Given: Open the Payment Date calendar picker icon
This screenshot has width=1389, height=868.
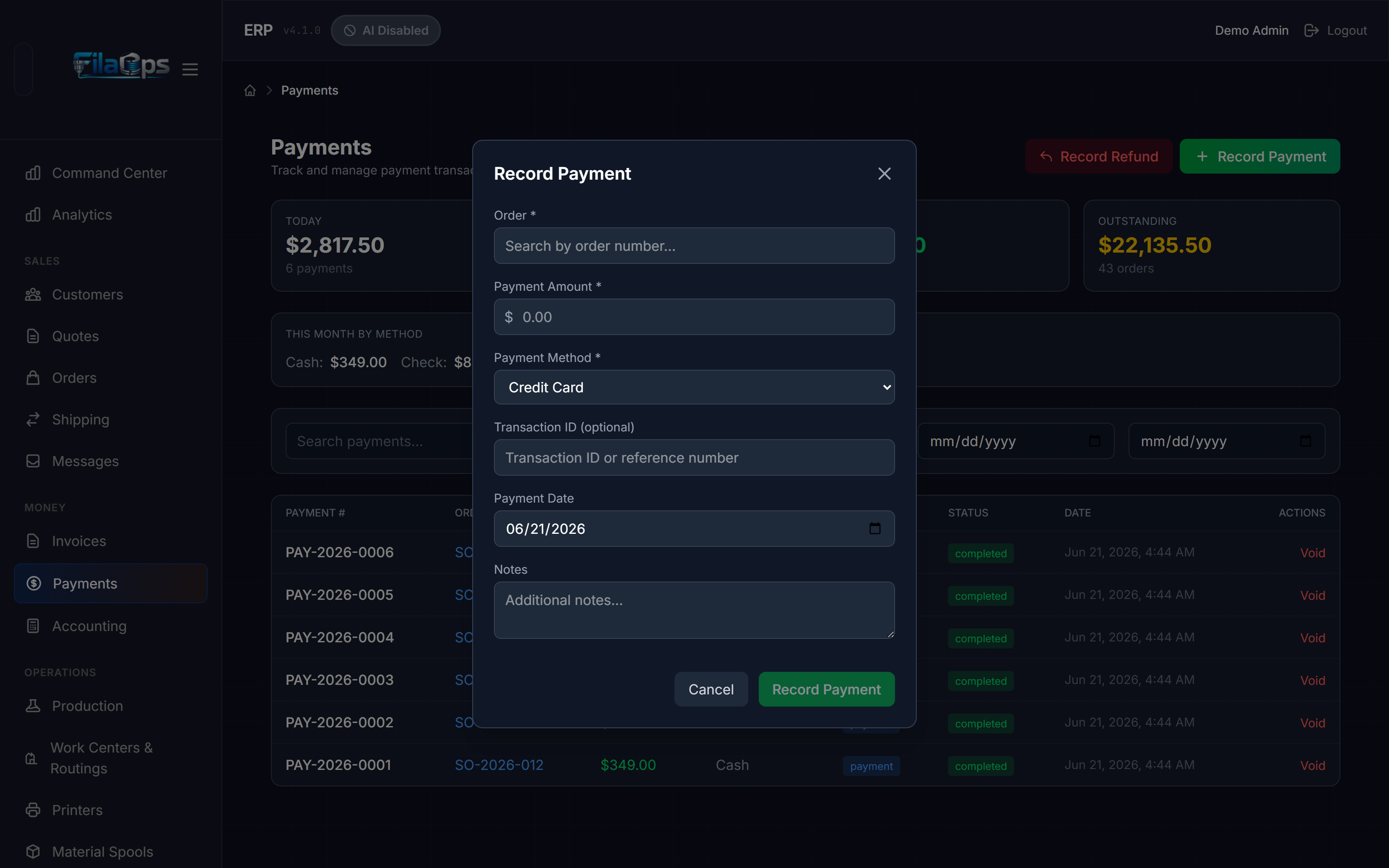Looking at the screenshot, I should 875,528.
